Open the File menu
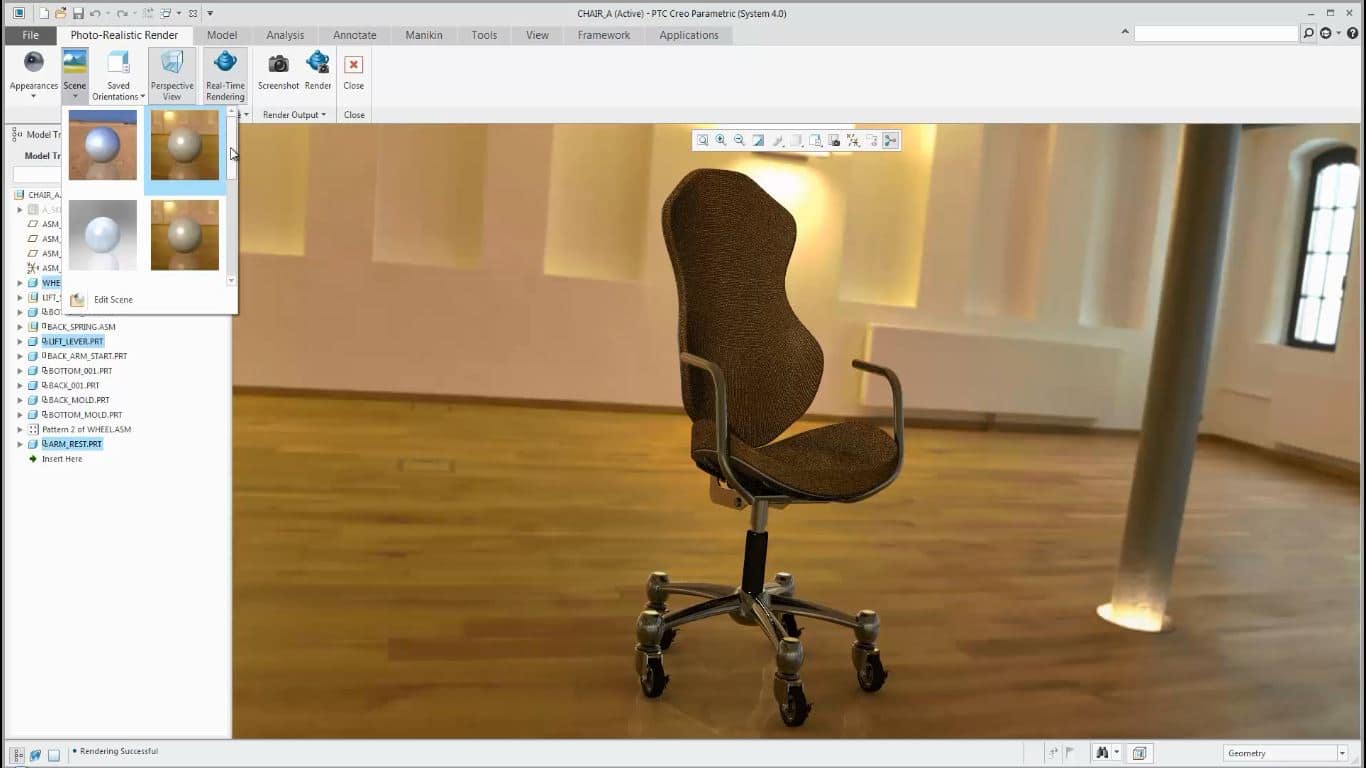 tap(30, 35)
